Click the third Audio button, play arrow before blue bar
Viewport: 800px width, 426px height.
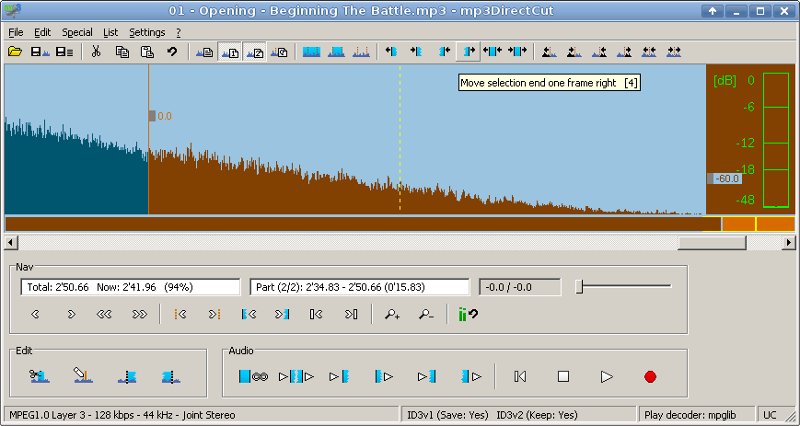point(339,377)
